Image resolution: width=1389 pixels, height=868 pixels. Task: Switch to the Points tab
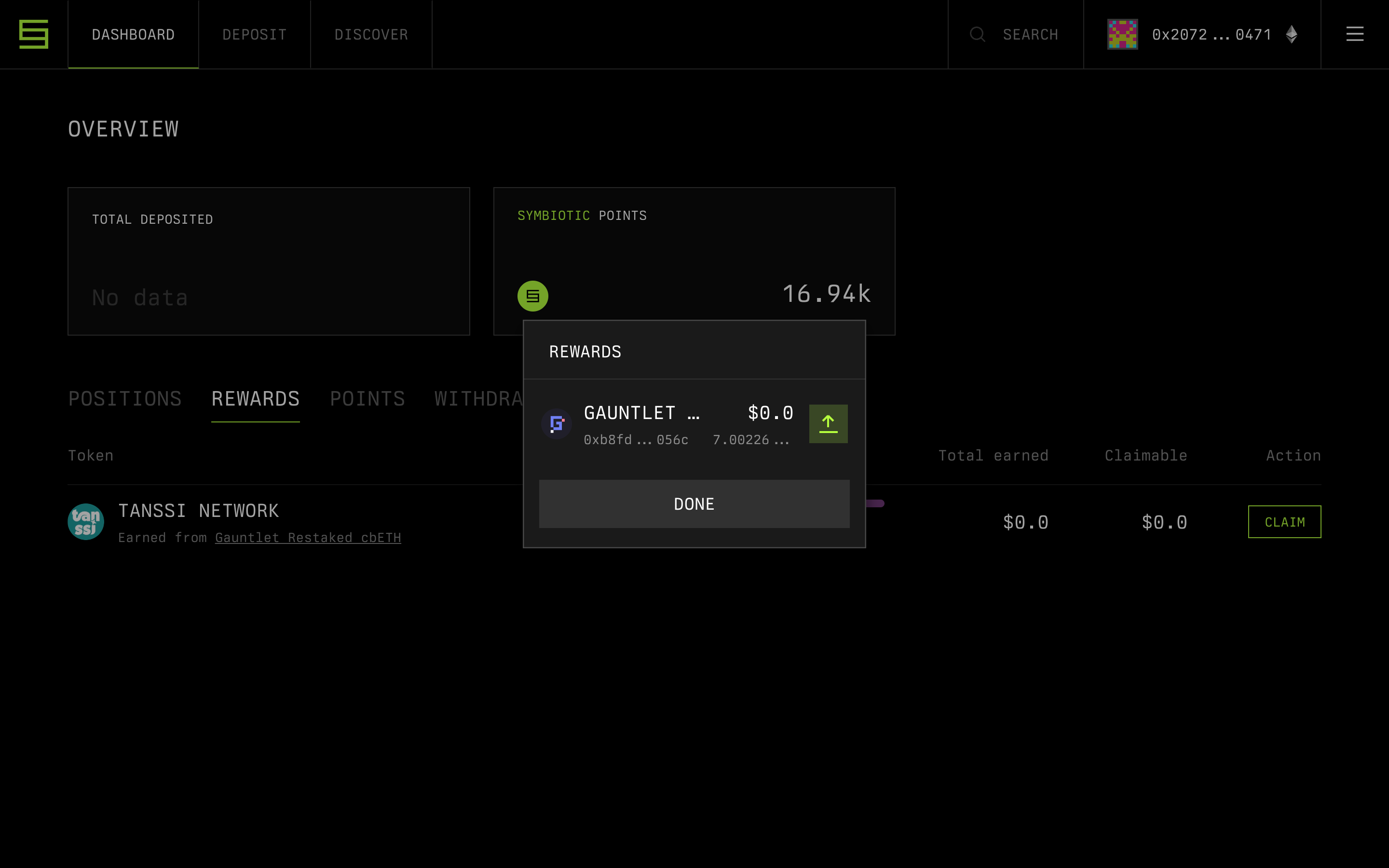coord(368,398)
